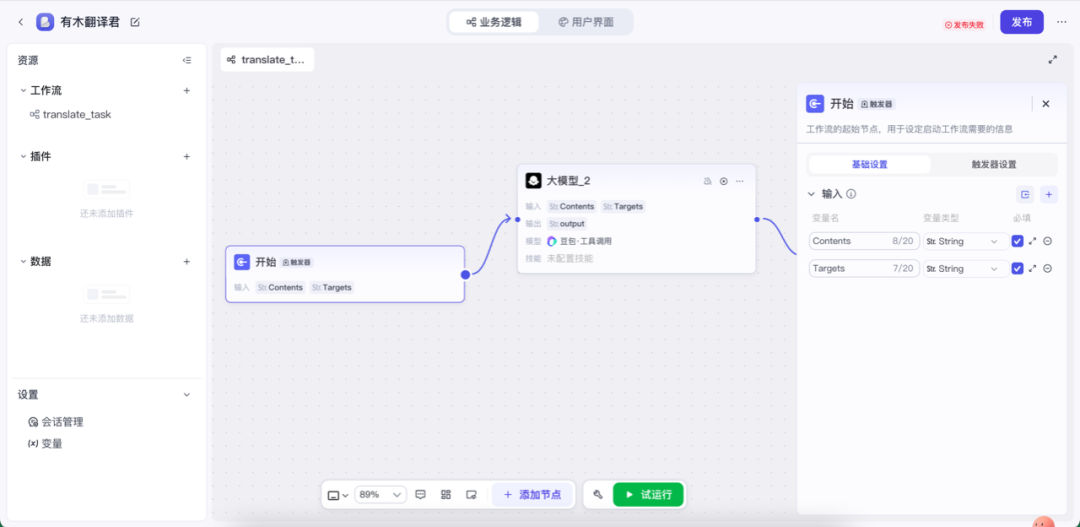Select the 触发器设置 tab

(994, 165)
